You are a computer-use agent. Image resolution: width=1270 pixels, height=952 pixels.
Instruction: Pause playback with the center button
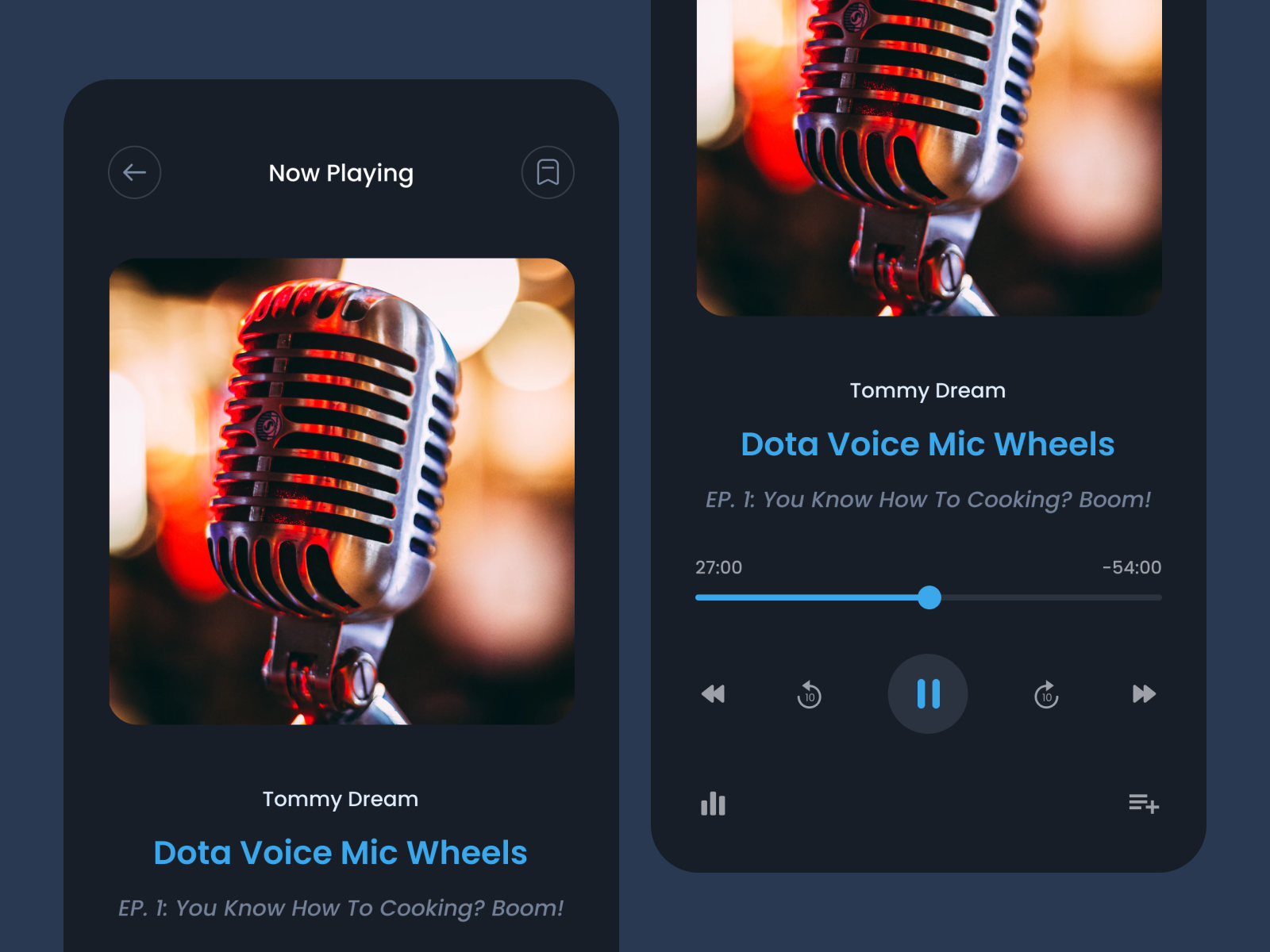point(928,693)
